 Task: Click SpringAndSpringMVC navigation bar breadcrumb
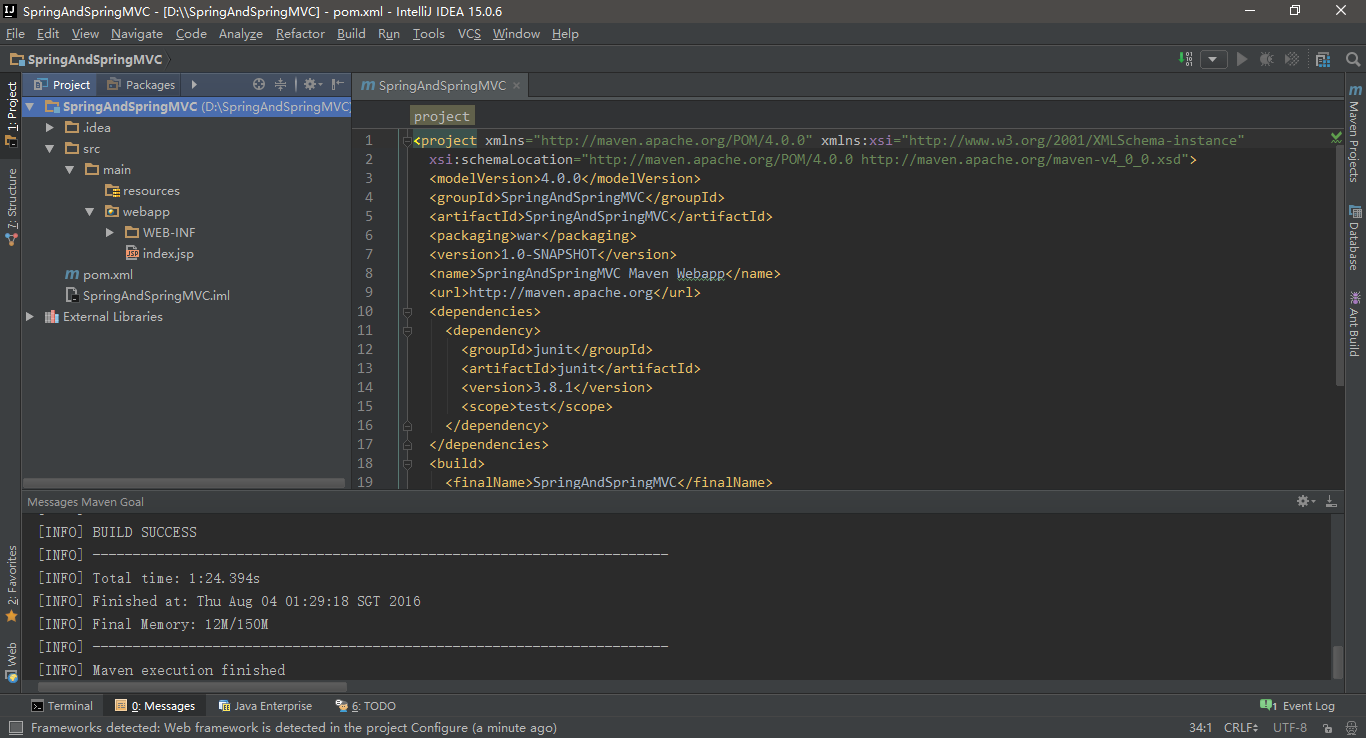(x=86, y=59)
